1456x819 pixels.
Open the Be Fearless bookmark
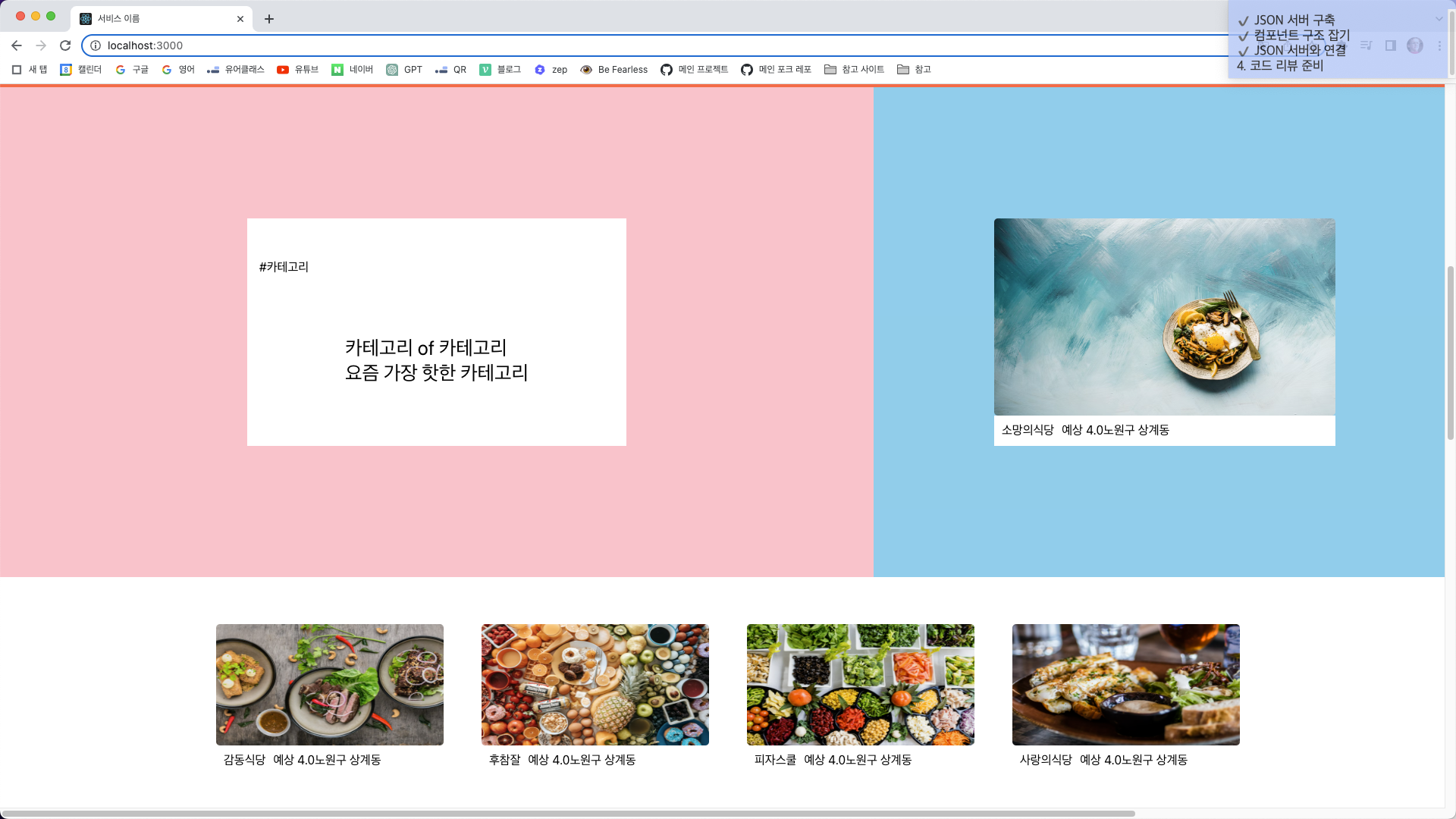[614, 70]
